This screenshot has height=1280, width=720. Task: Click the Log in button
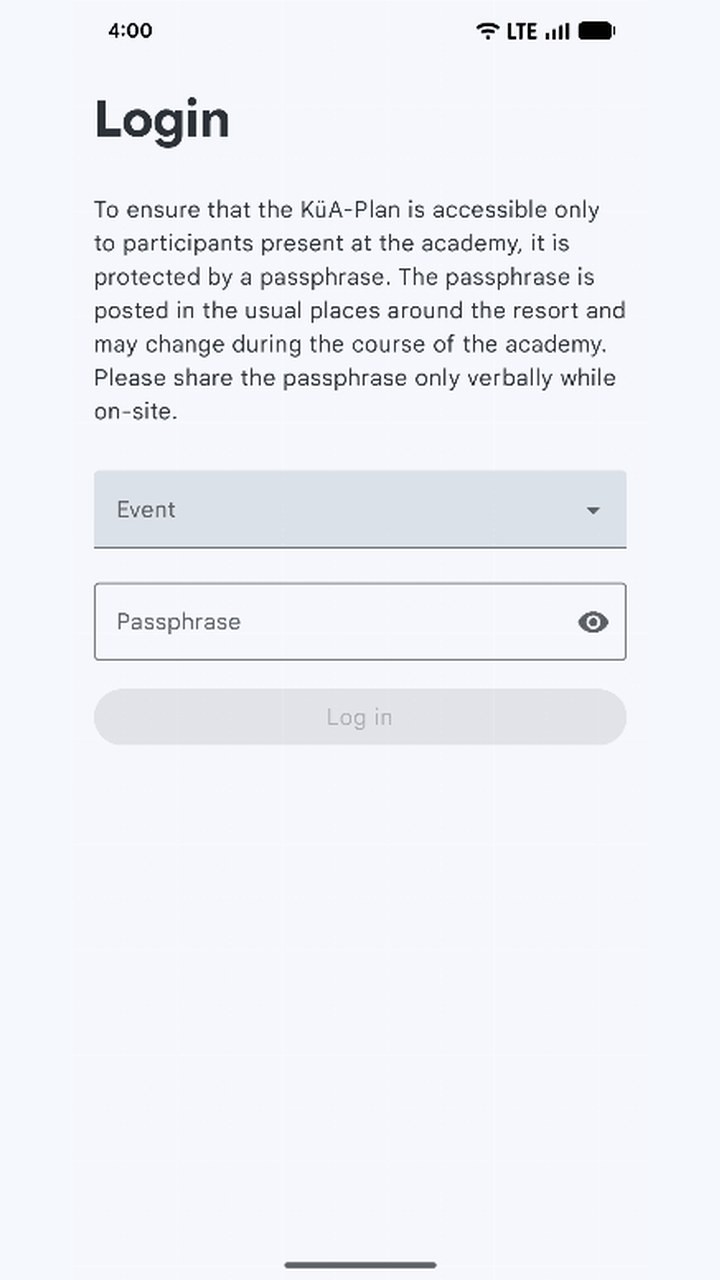pyautogui.click(x=360, y=717)
